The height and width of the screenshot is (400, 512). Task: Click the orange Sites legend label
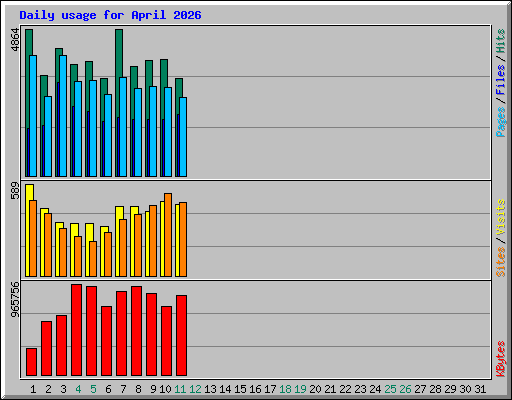coord(501,262)
